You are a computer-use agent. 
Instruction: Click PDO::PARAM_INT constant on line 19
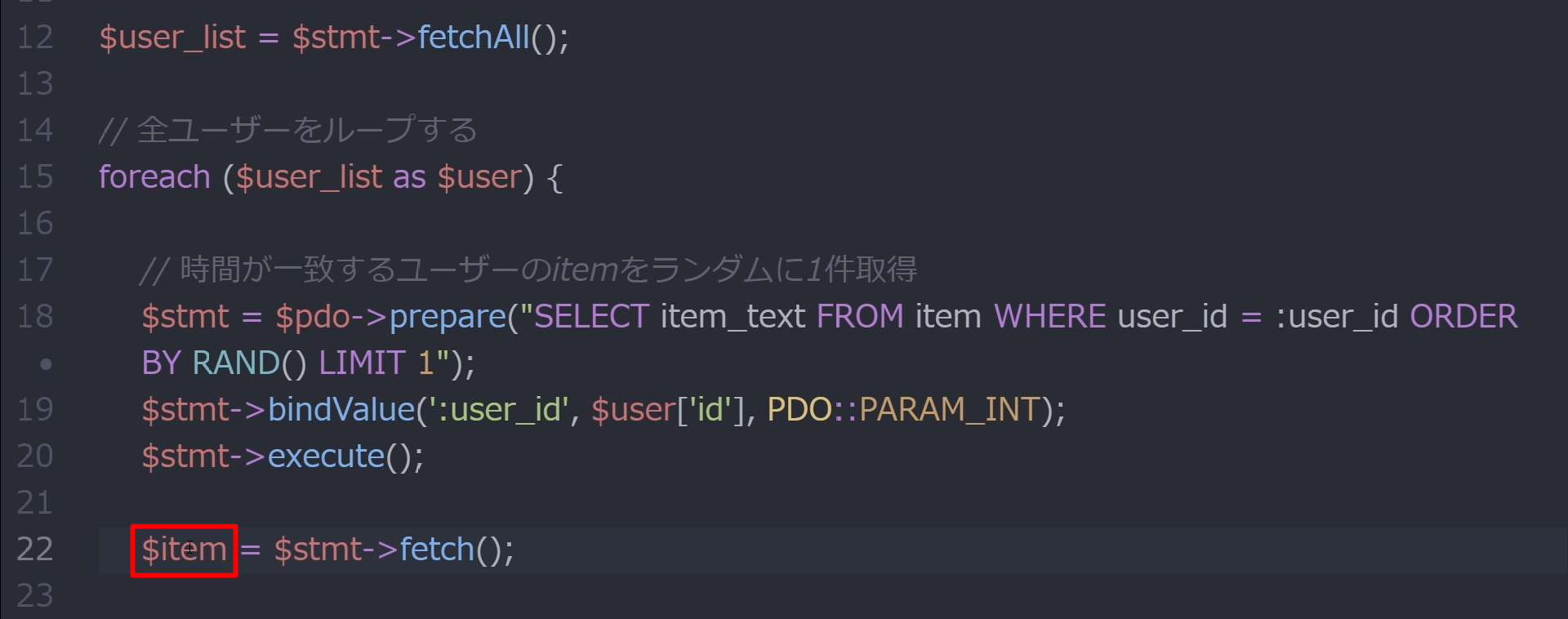(x=903, y=410)
